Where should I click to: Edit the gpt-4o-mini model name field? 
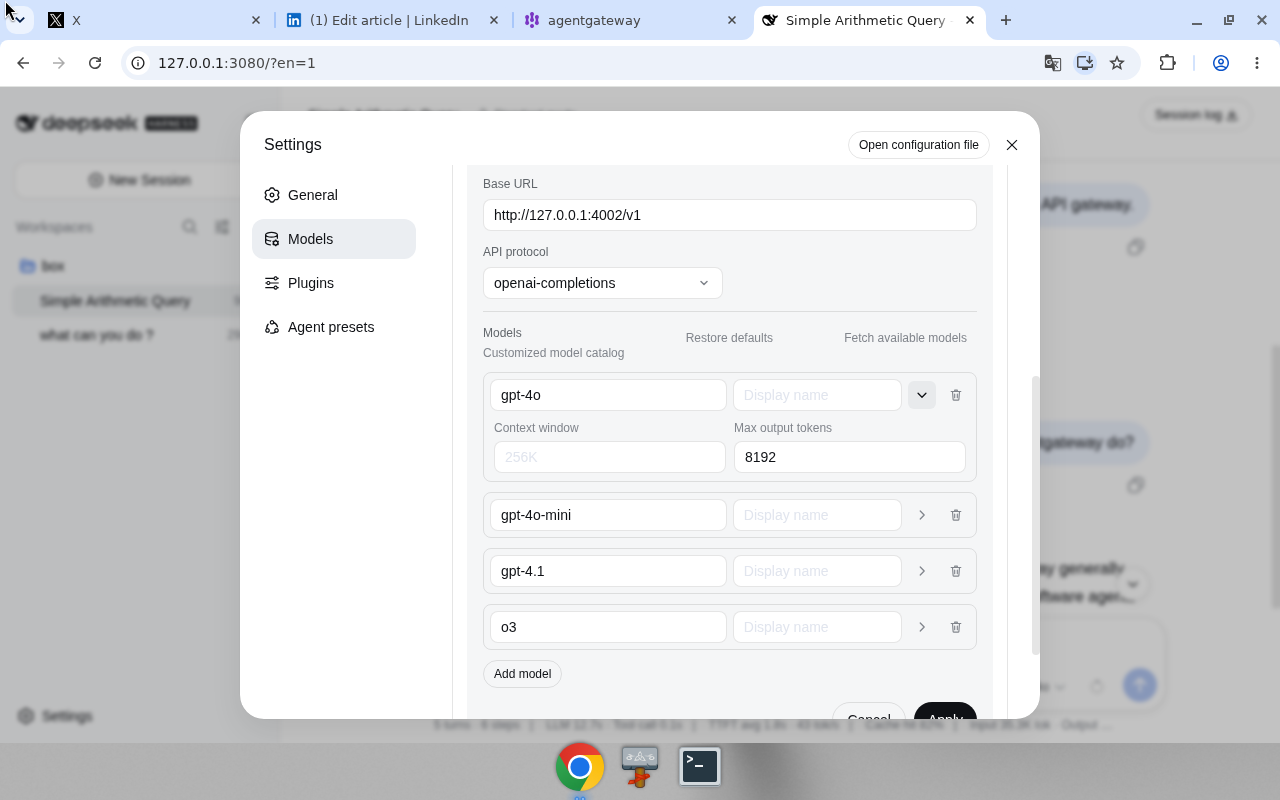point(608,515)
